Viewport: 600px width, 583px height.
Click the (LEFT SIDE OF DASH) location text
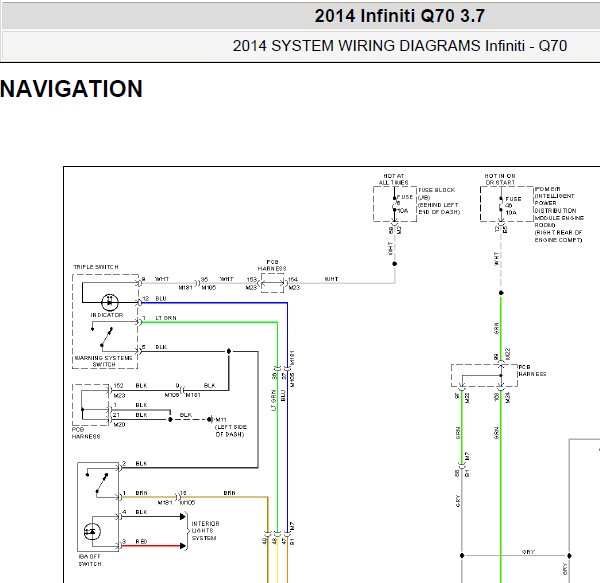(231, 431)
